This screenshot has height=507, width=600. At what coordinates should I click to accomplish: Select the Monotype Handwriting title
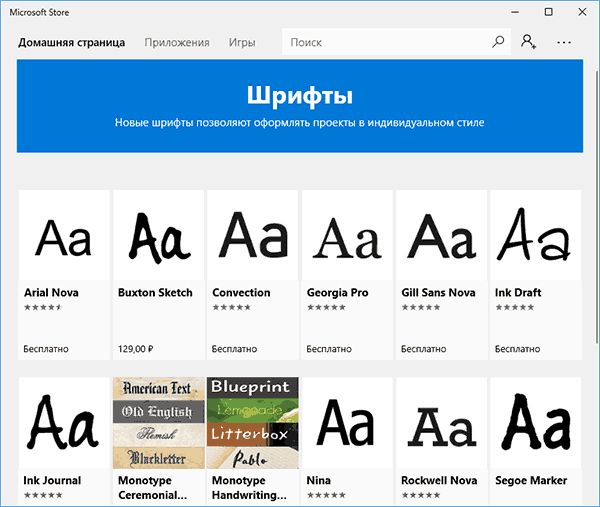(249, 488)
